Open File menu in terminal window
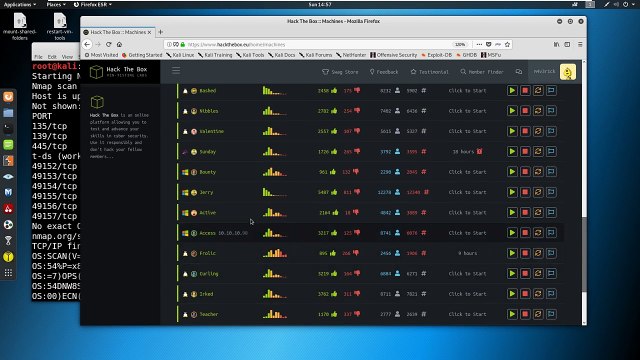 click(x=38, y=57)
